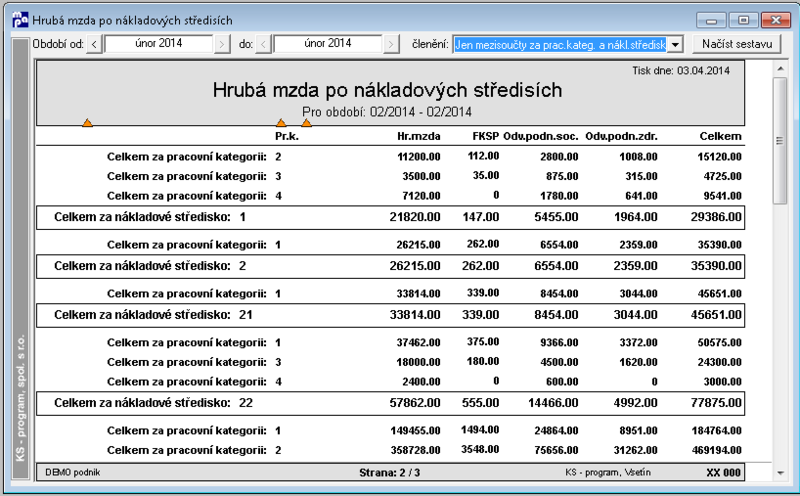
Task: Click the value 24300.00 in Celkem
Action: (x=719, y=362)
